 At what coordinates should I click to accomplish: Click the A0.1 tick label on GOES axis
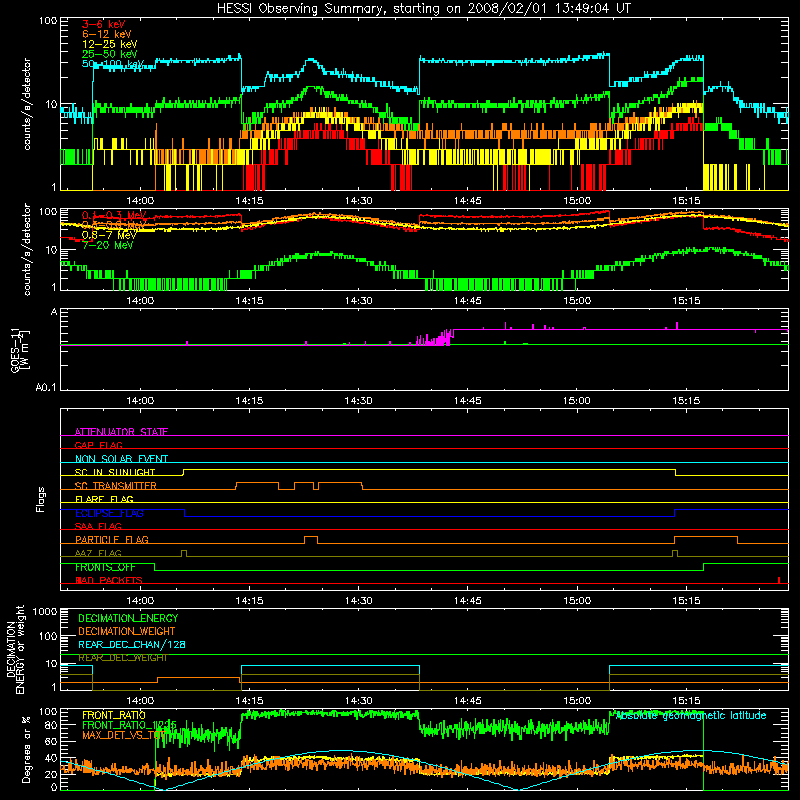(46, 388)
